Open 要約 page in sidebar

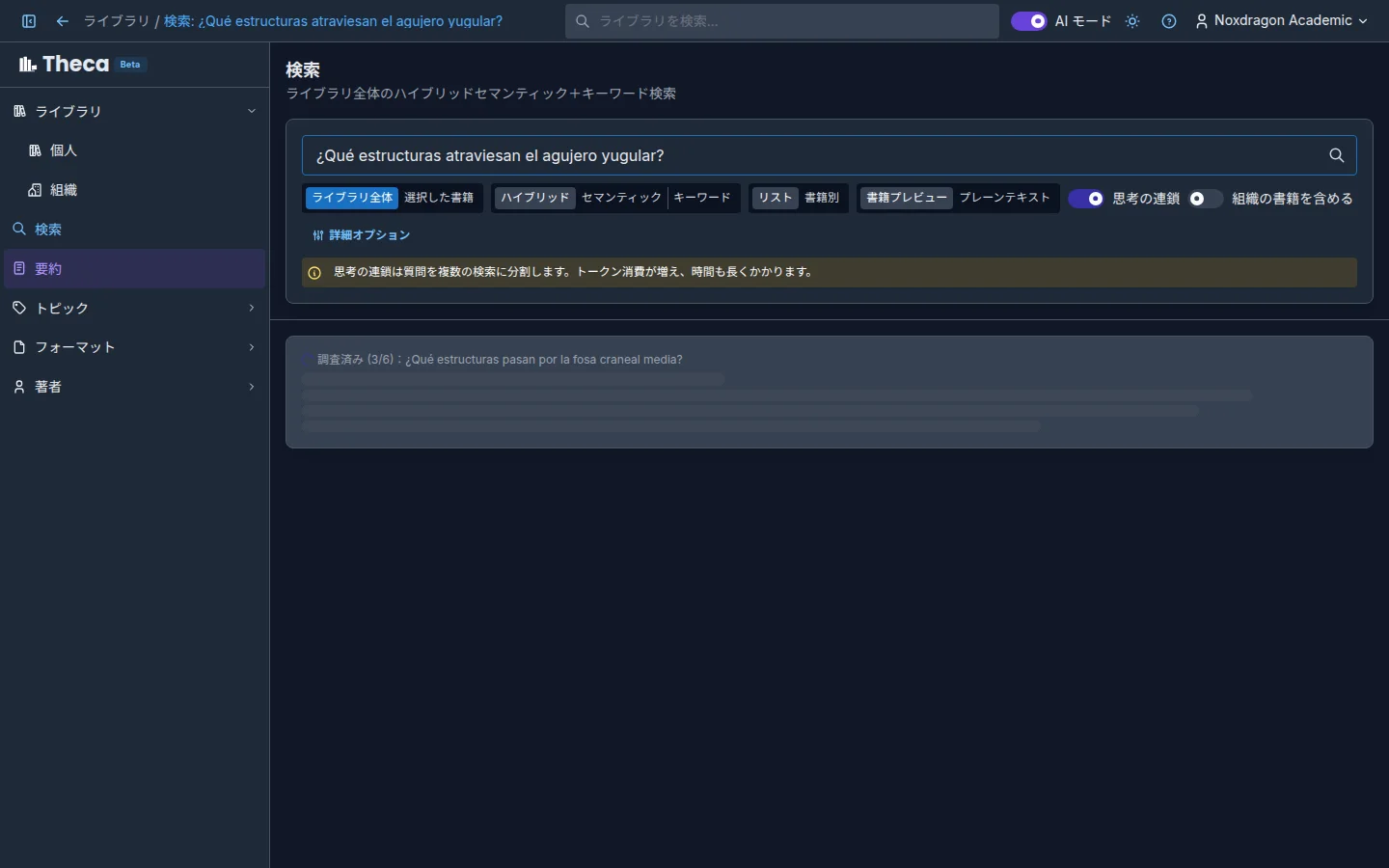point(135,269)
